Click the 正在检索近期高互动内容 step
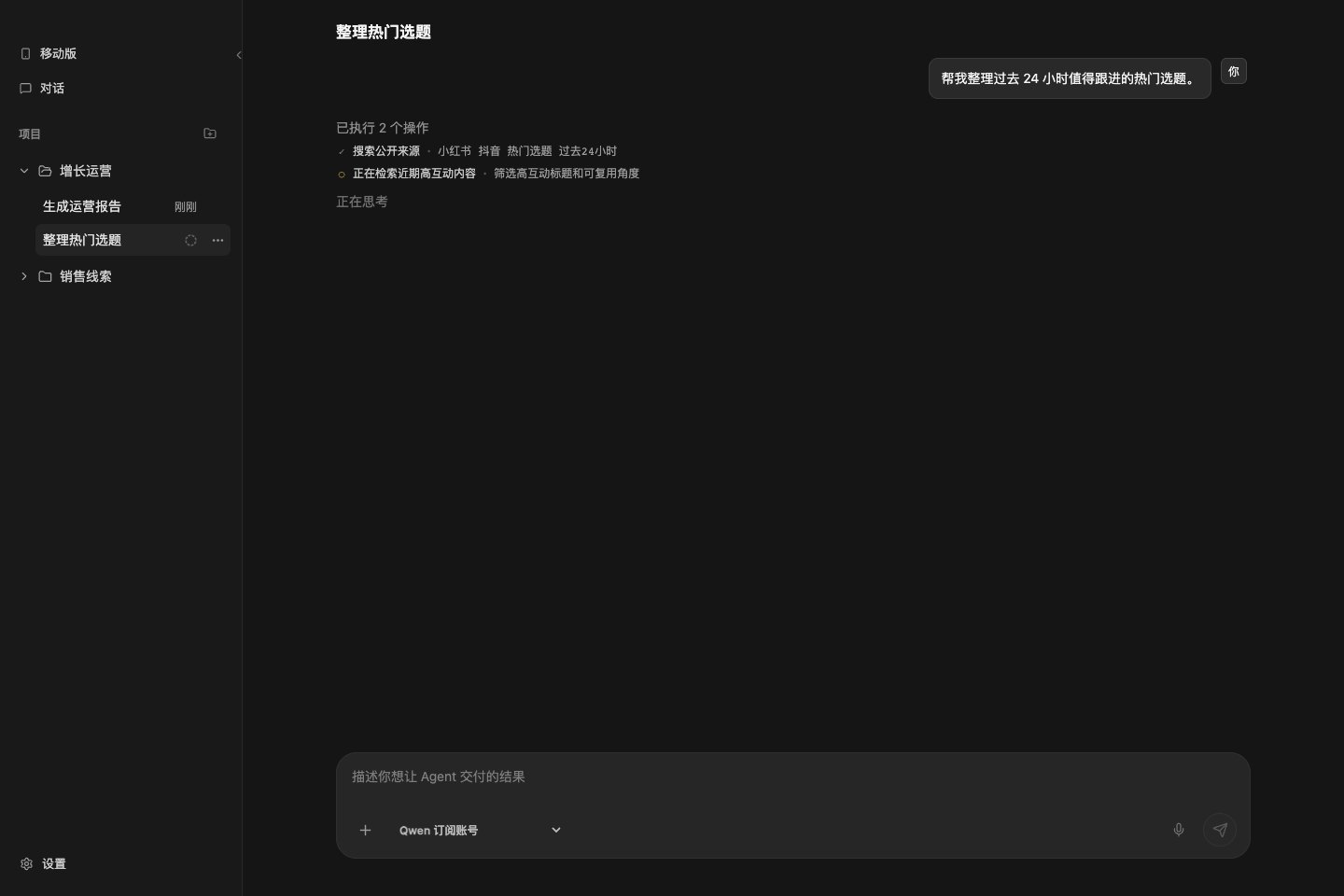The width and height of the screenshot is (1344, 896). [x=414, y=174]
